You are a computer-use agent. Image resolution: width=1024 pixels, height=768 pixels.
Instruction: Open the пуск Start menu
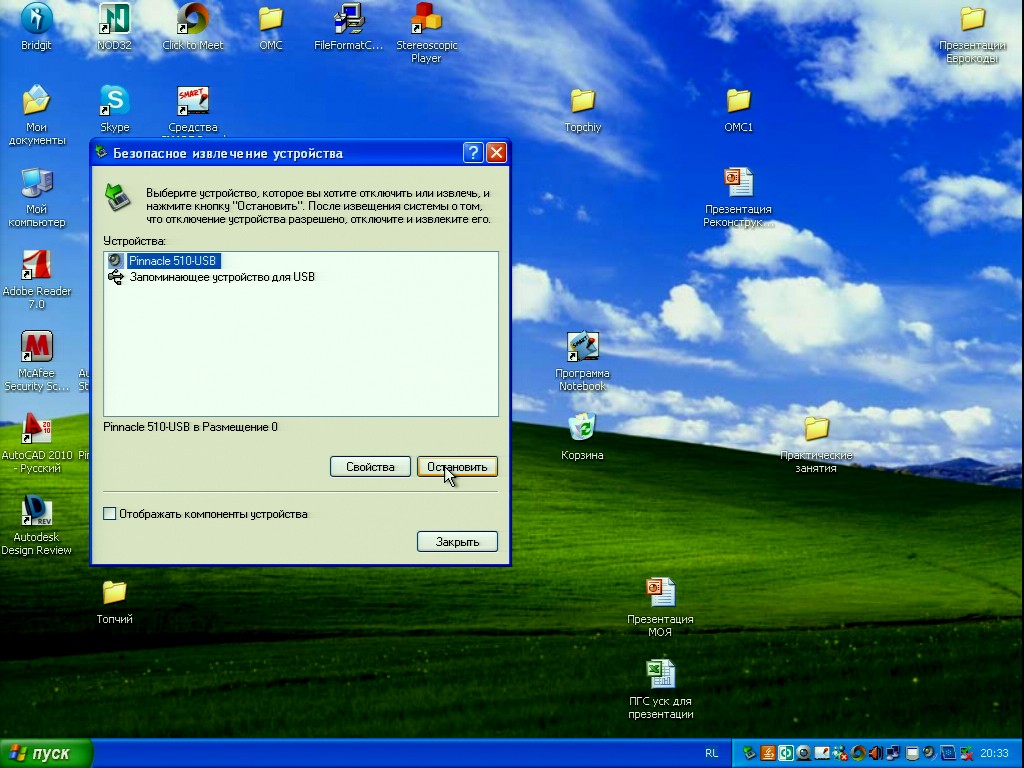46,753
